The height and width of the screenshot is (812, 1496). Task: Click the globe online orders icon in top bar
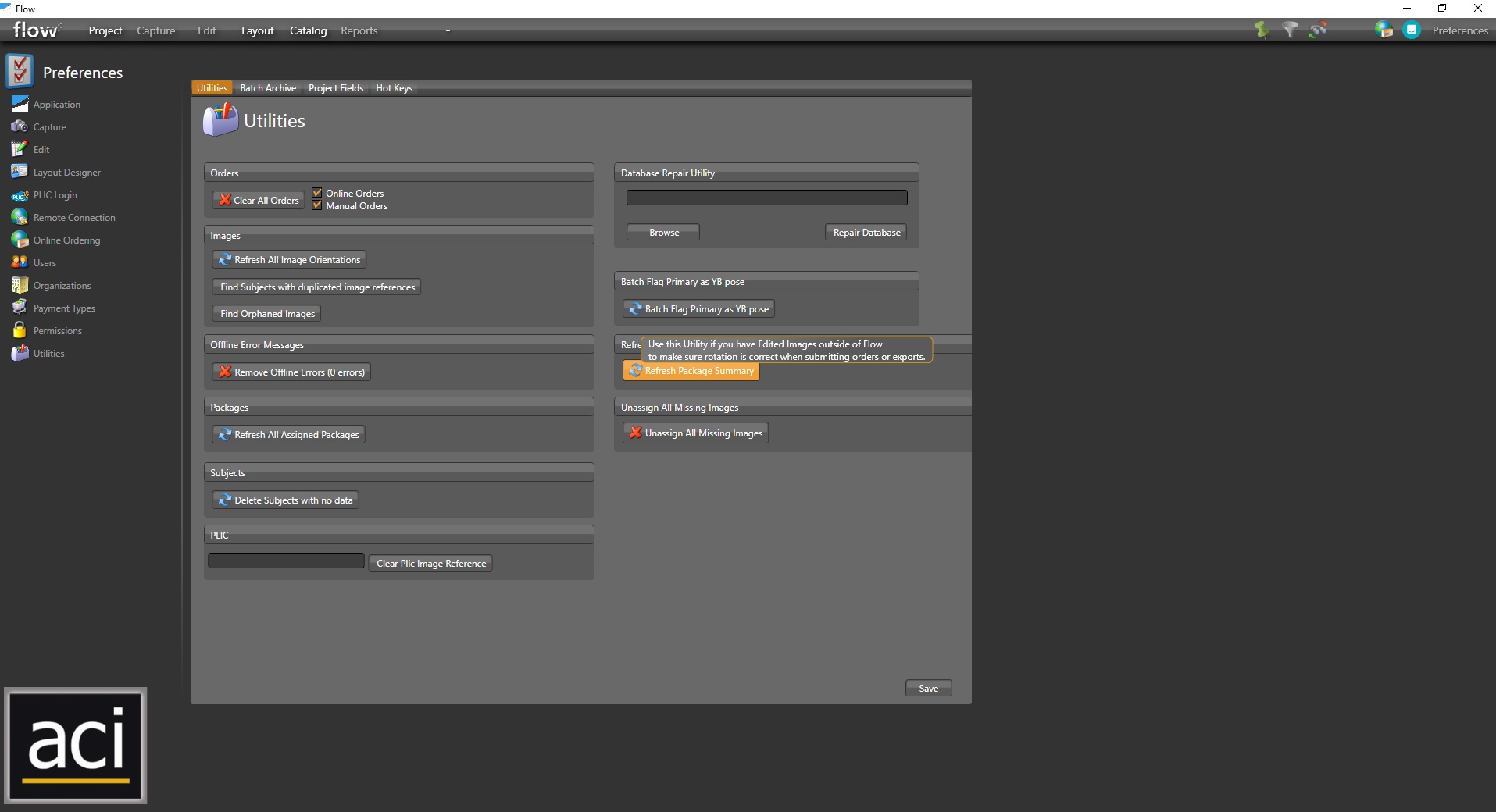click(x=1384, y=30)
